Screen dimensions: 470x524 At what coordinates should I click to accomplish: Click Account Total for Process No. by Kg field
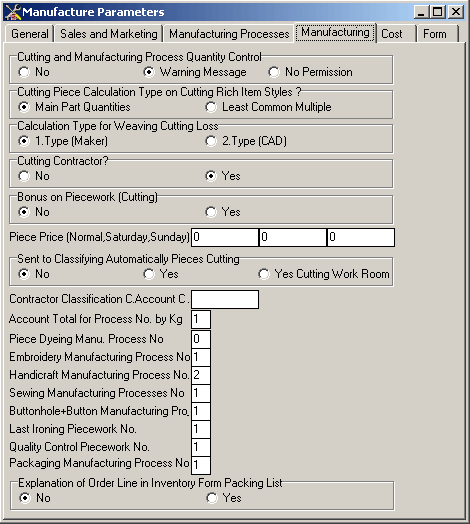[x=201, y=319]
